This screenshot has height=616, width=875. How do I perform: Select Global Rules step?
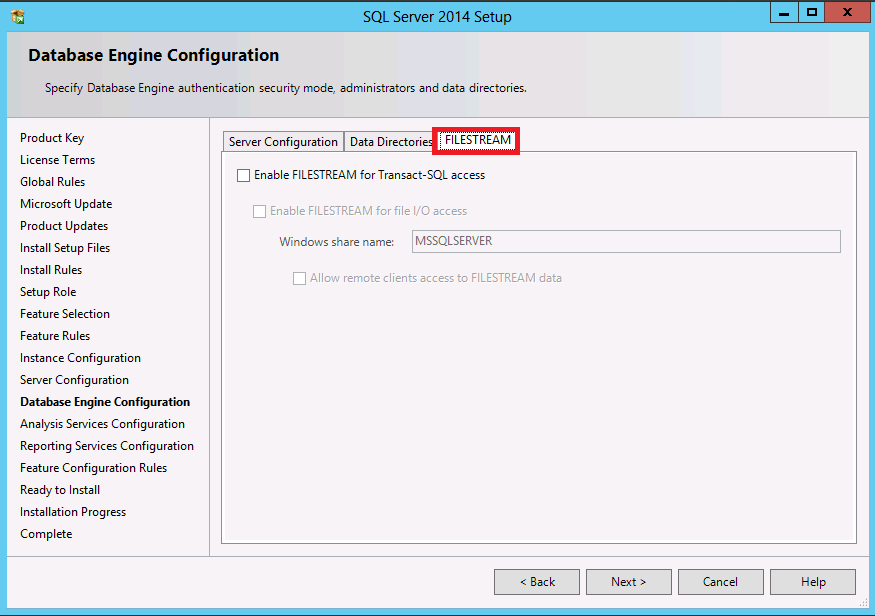tap(52, 182)
